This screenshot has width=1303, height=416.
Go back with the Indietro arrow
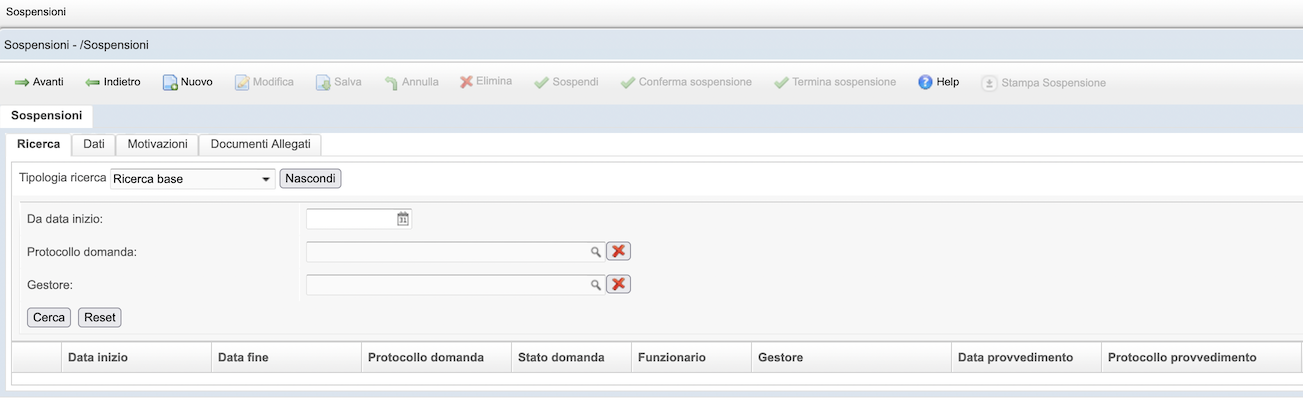(93, 82)
